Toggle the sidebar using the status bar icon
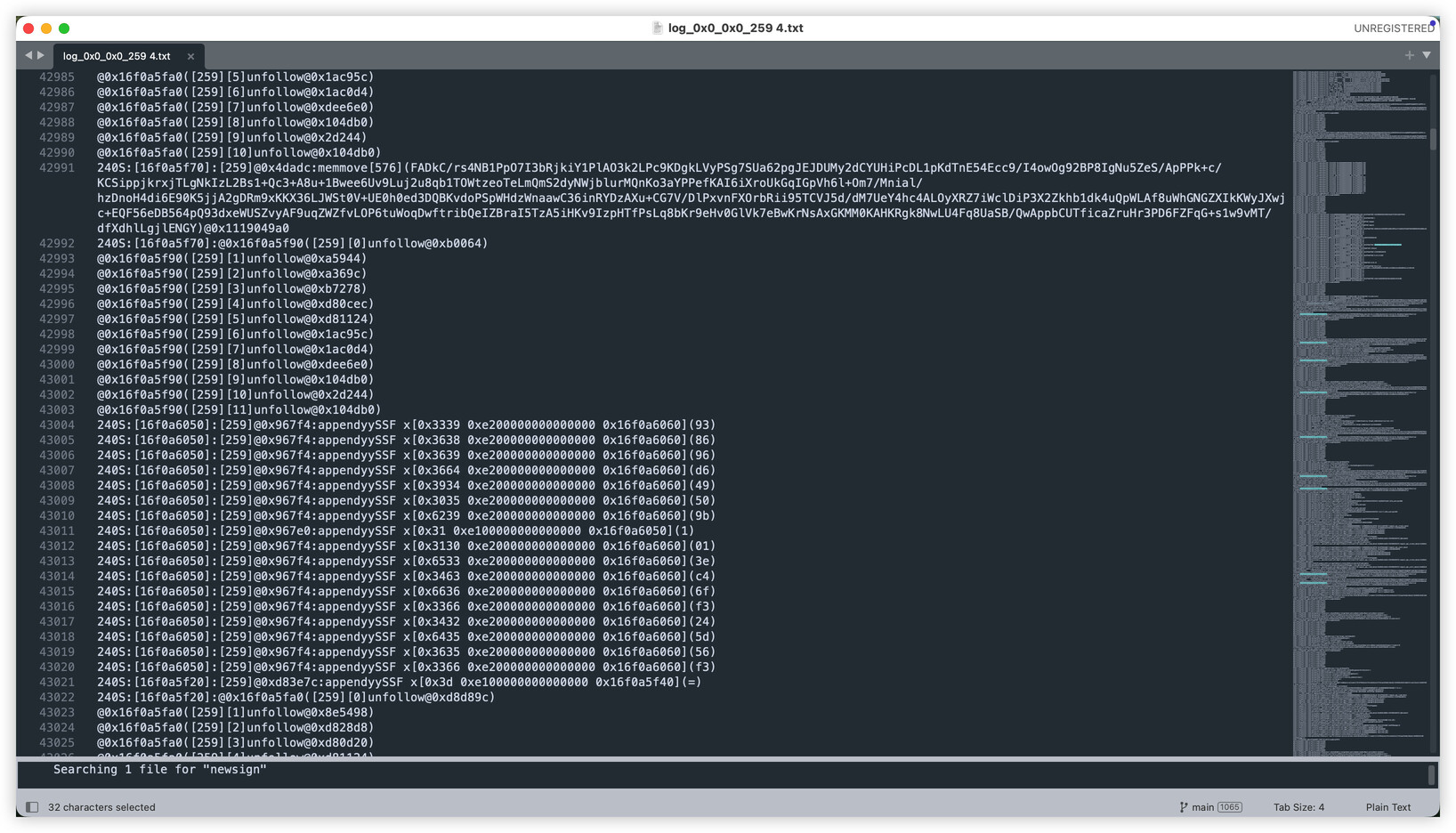 tap(32, 807)
